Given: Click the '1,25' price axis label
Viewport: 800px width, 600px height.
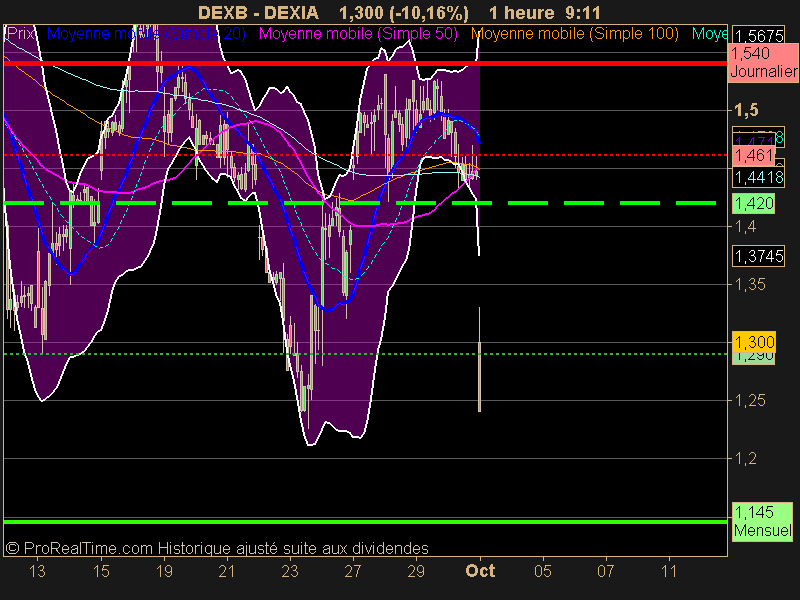Looking at the screenshot, I should (750, 401).
